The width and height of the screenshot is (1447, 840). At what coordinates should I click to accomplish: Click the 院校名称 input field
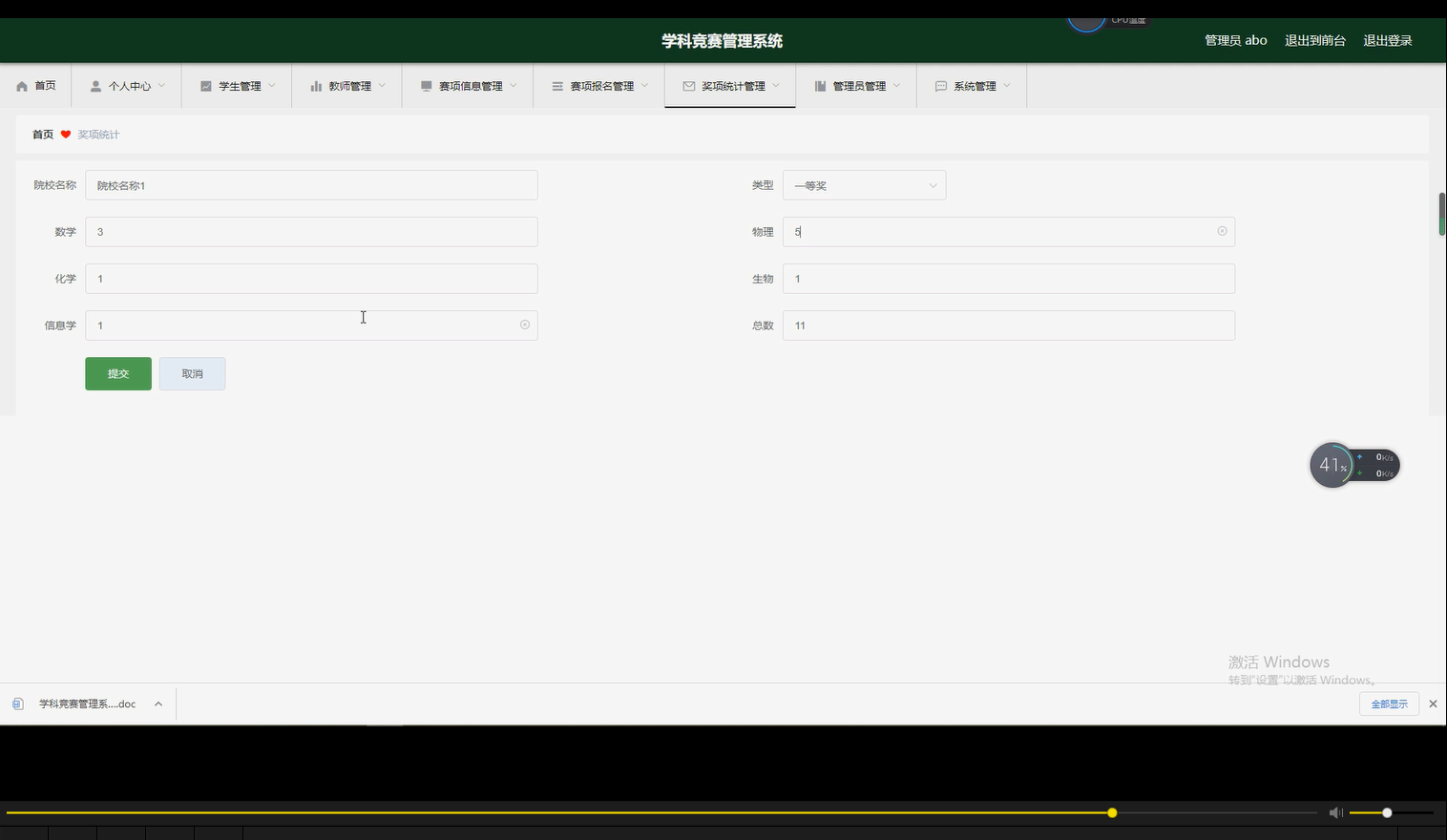click(311, 184)
